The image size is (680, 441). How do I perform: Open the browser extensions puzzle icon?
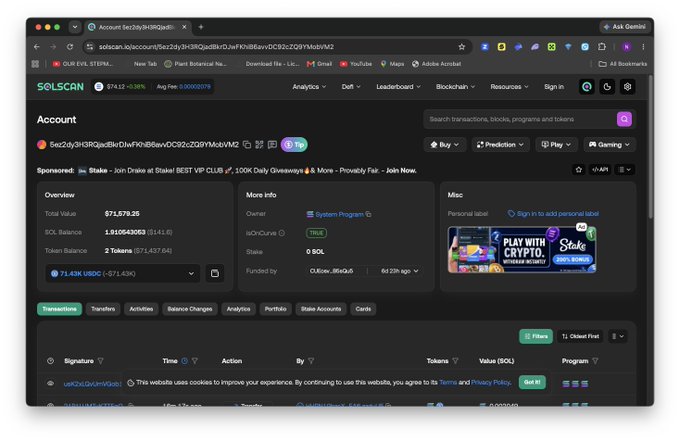[602, 47]
